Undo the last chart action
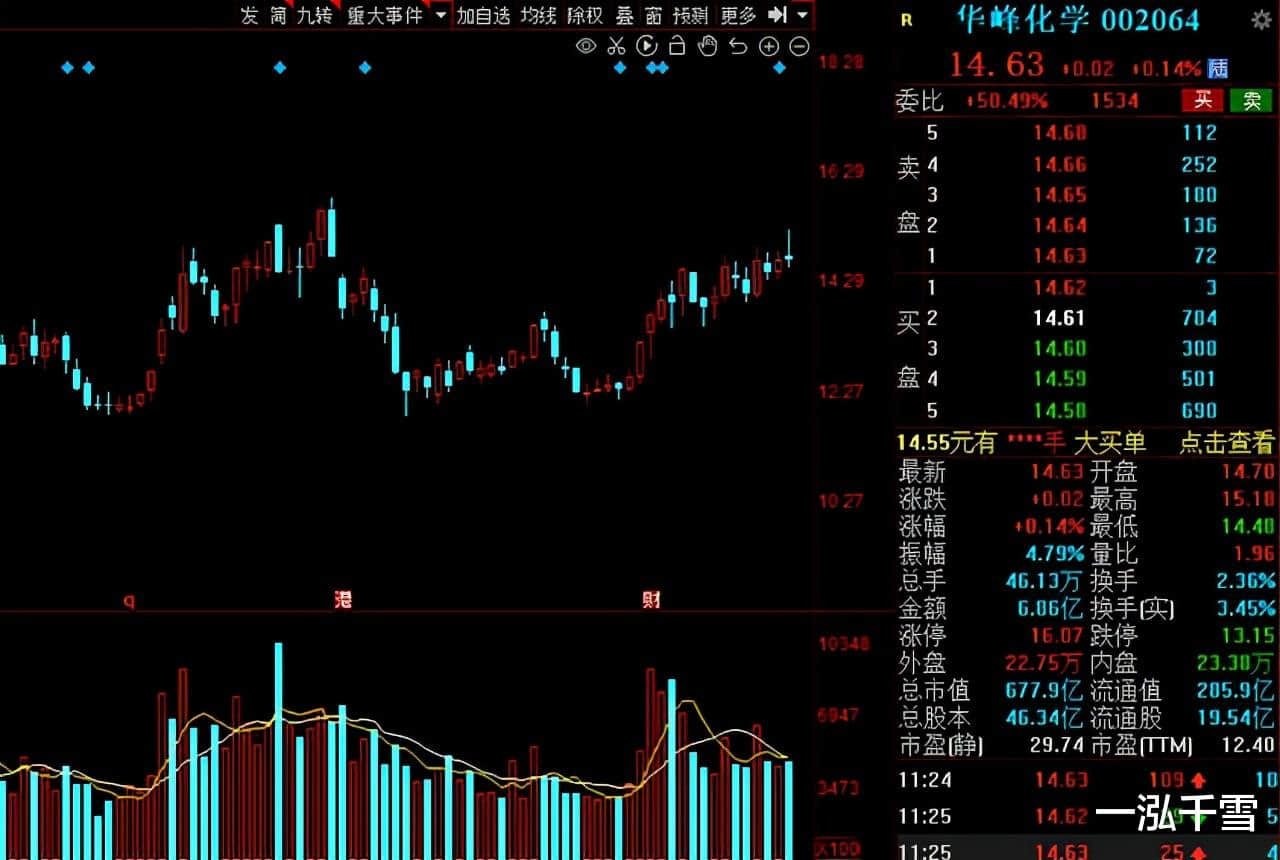1280x860 pixels. pos(738,46)
